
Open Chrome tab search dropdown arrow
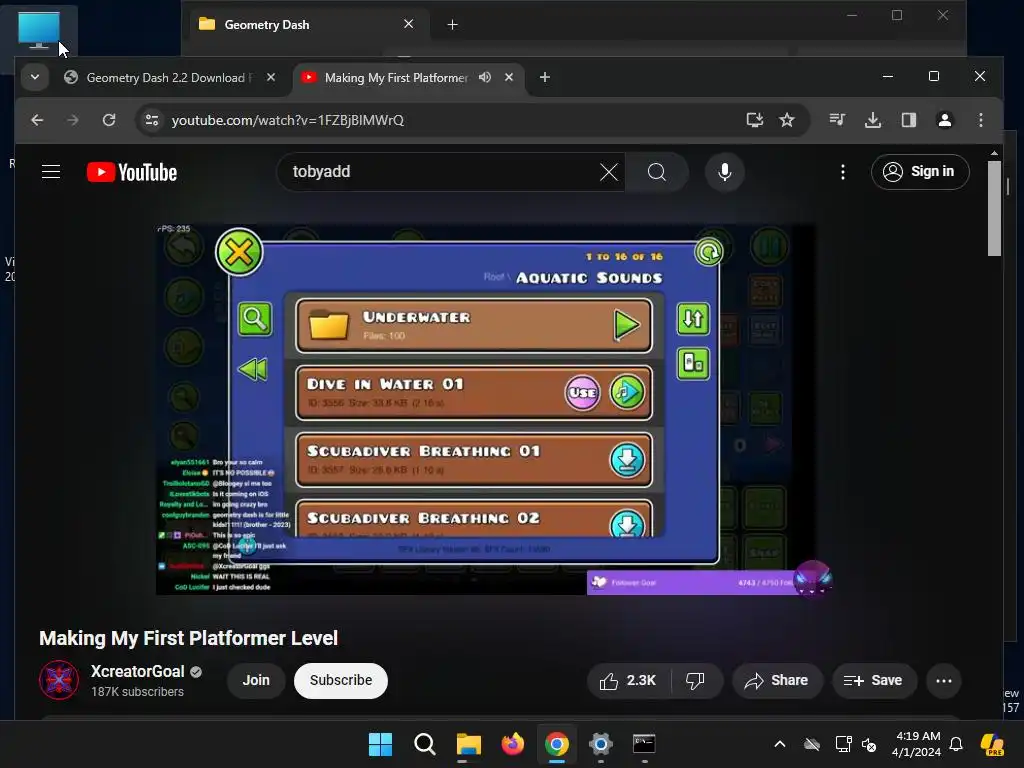tap(35, 77)
